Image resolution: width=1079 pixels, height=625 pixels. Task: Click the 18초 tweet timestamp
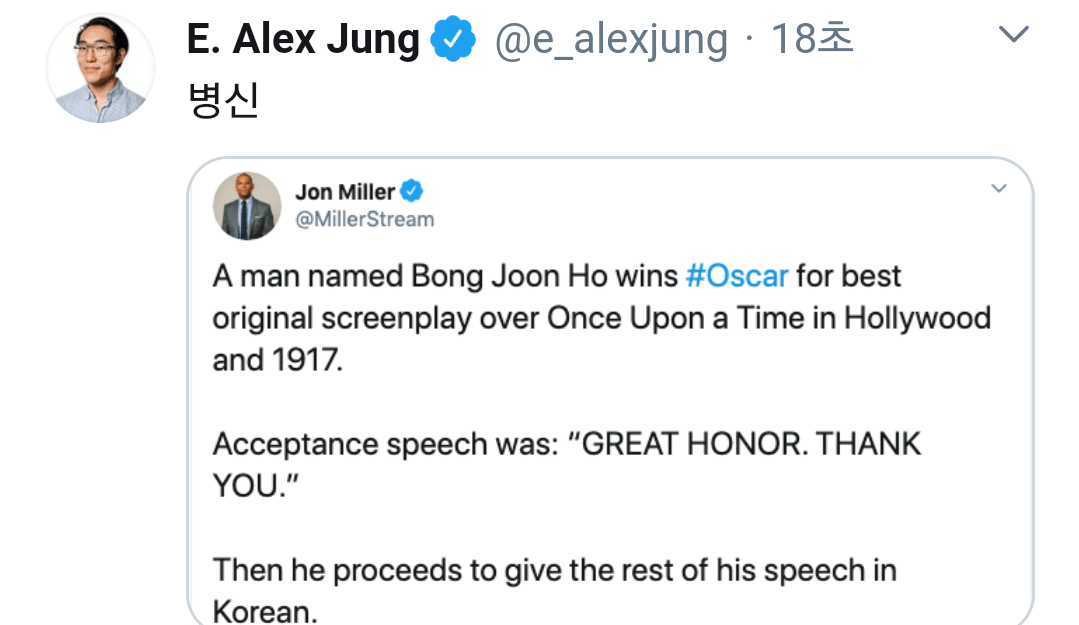(812, 40)
